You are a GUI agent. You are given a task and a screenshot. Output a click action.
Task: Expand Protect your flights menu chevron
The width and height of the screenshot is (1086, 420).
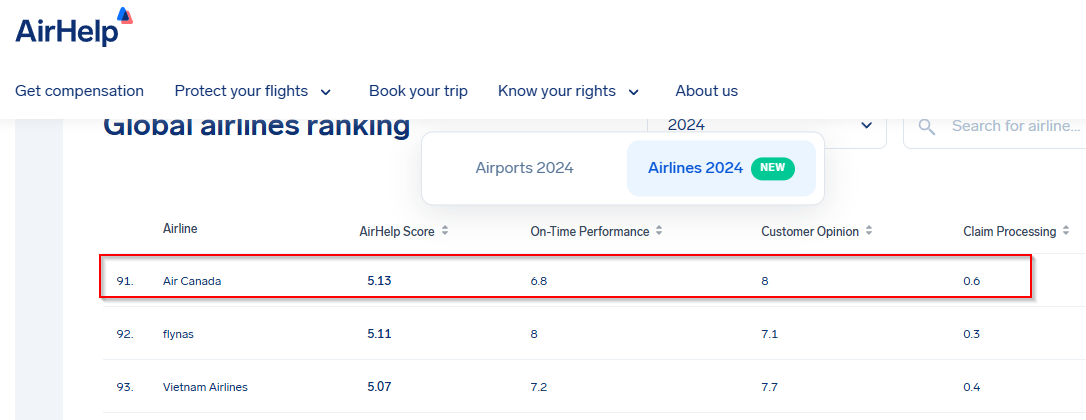[326, 91]
